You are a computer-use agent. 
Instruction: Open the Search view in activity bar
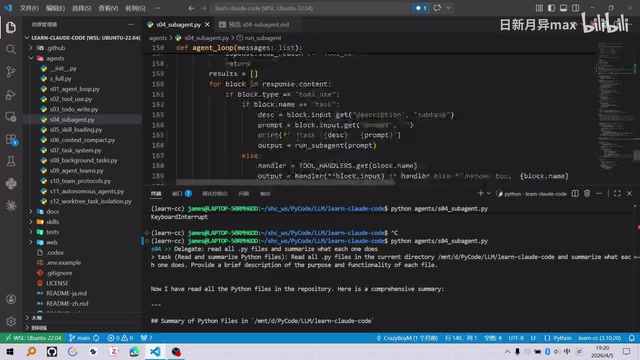11,49
